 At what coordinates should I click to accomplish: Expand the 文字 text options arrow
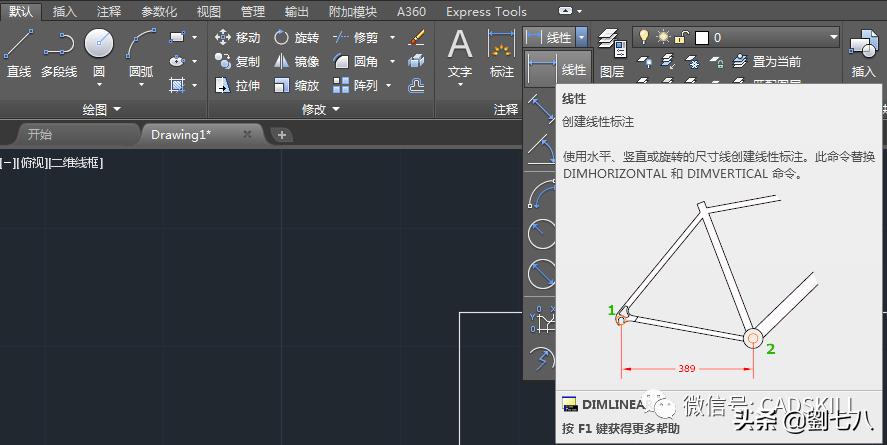click(460, 85)
